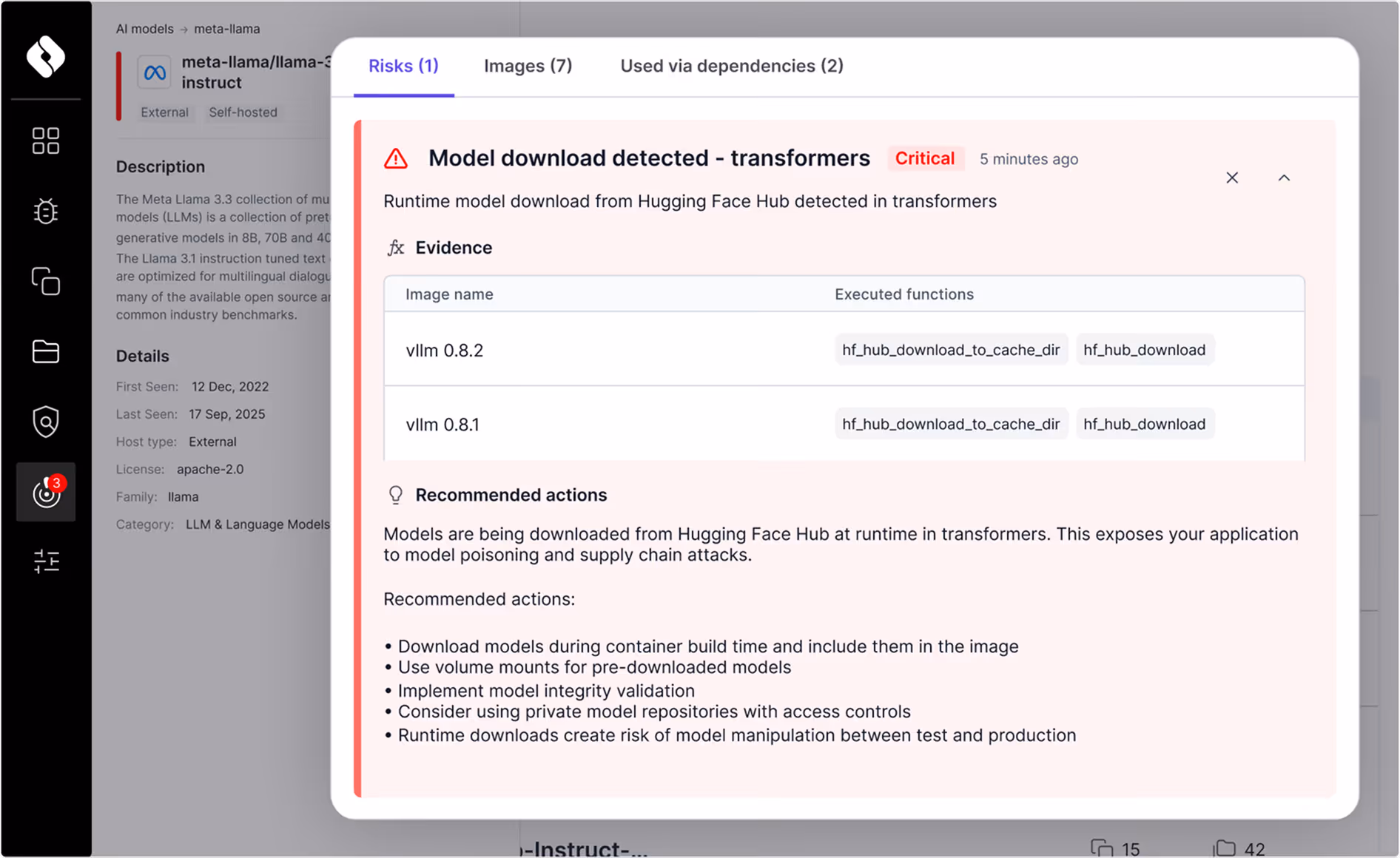Click the folder icon with count 42
This screenshot has width=1400, height=858.
click(1225, 848)
